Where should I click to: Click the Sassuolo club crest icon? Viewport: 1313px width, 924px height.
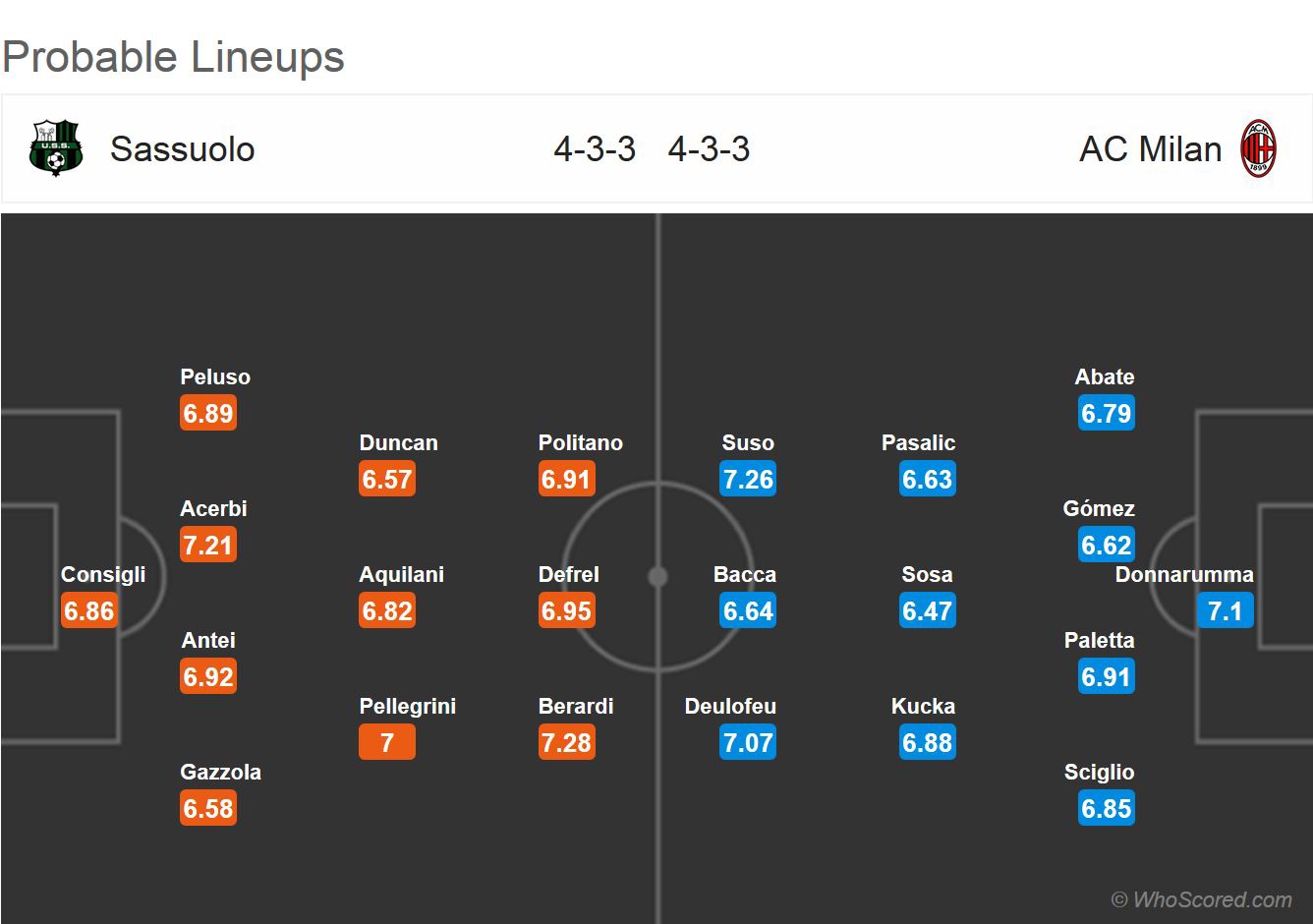[56, 148]
